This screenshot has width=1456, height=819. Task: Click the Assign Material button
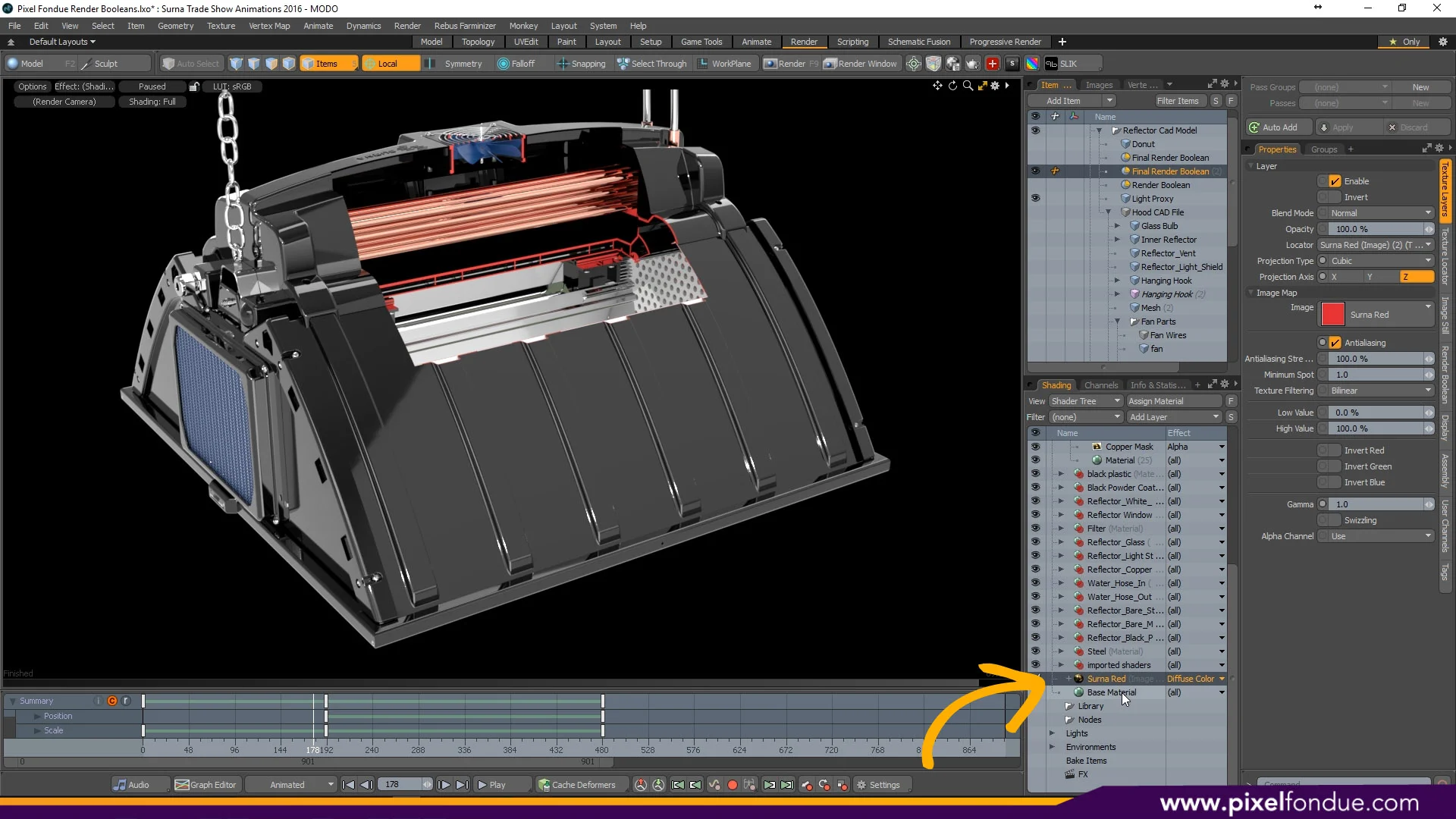coord(1172,401)
